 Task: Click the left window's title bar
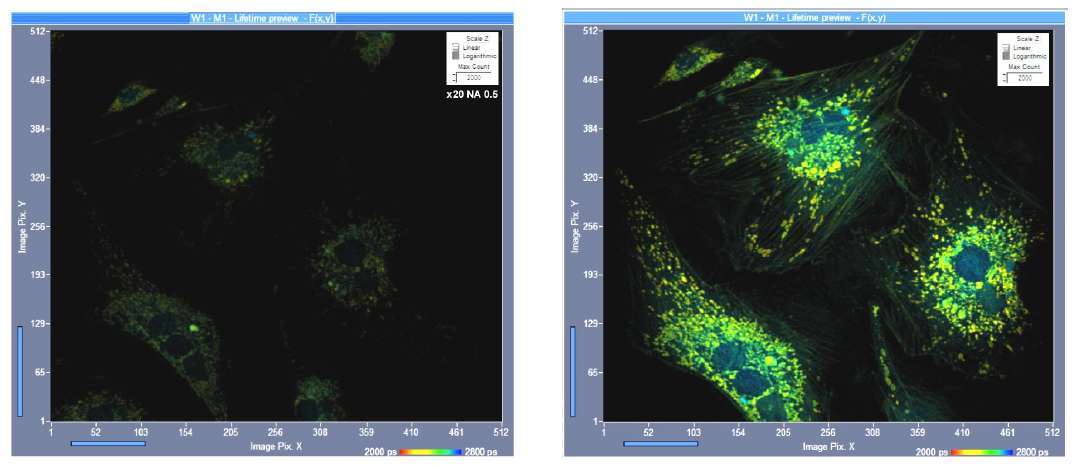pos(261,17)
